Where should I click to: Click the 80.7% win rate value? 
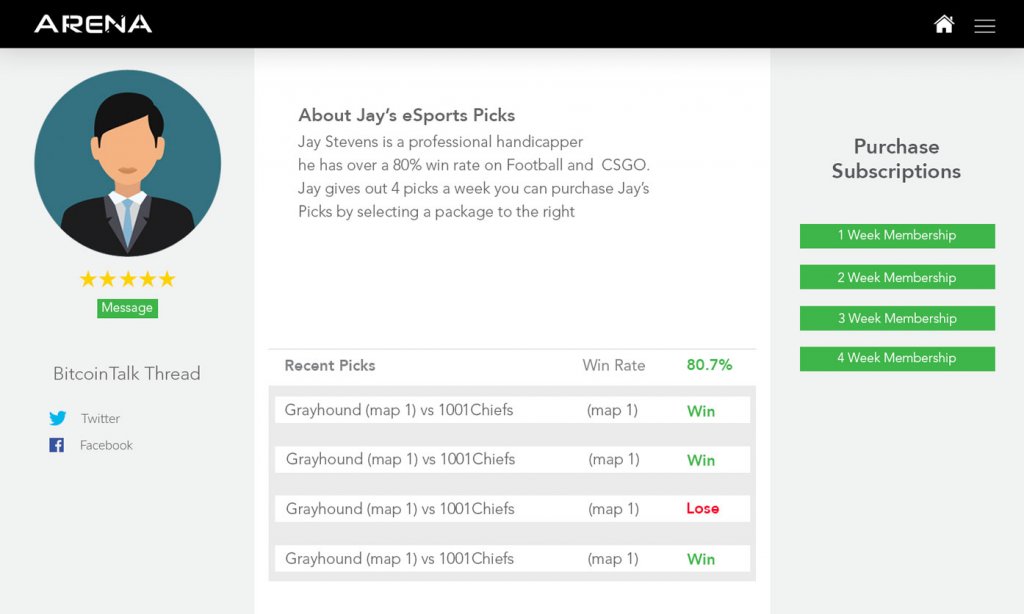point(709,365)
